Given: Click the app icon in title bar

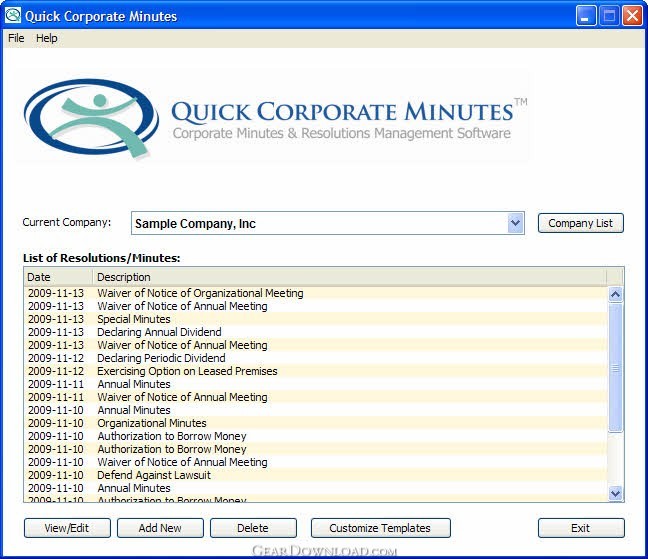Looking at the screenshot, I should pyautogui.click(x=13, y=16).
